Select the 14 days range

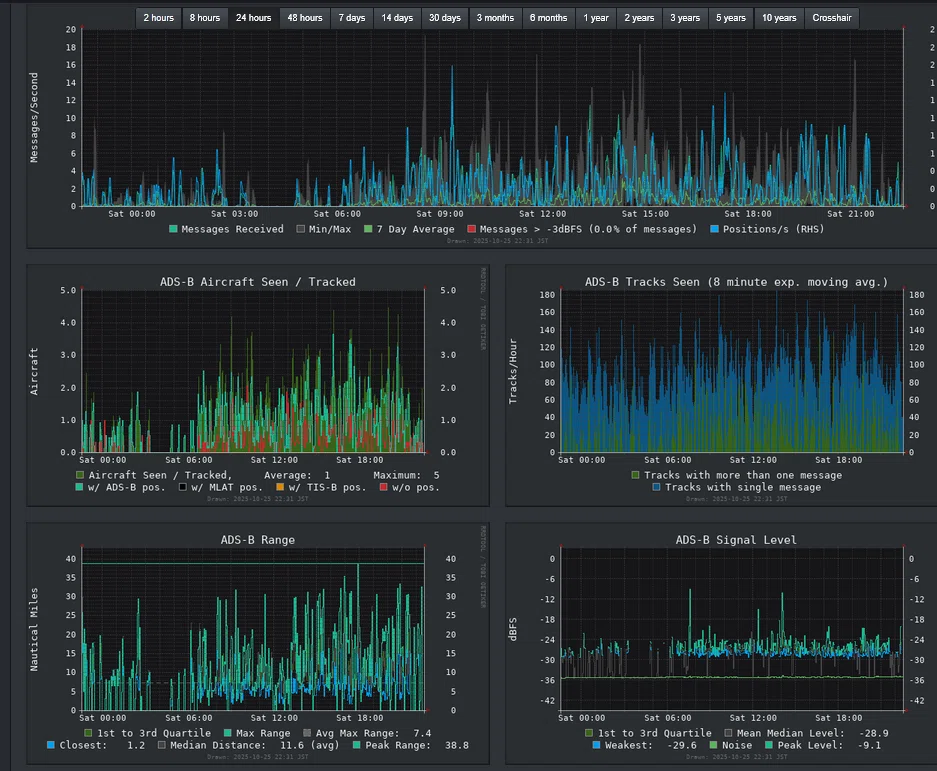397,18
